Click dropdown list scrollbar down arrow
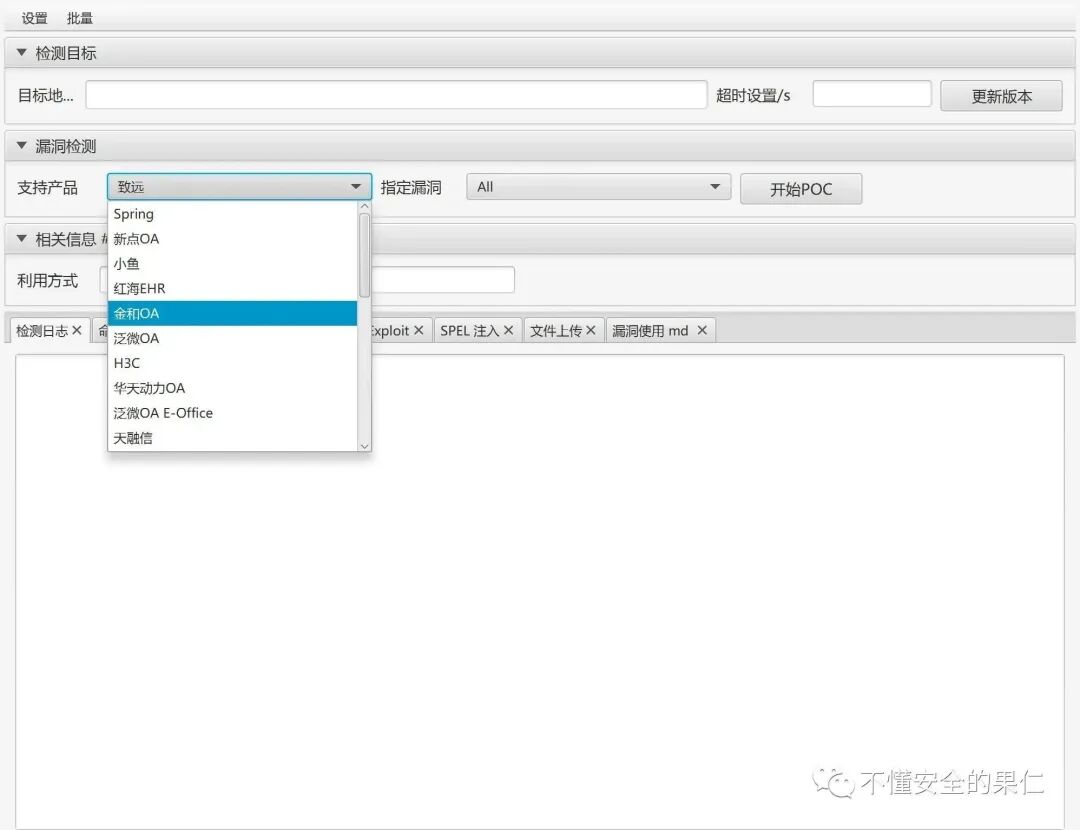Viewport: 1080px width, 830px height. click(365, 446)
